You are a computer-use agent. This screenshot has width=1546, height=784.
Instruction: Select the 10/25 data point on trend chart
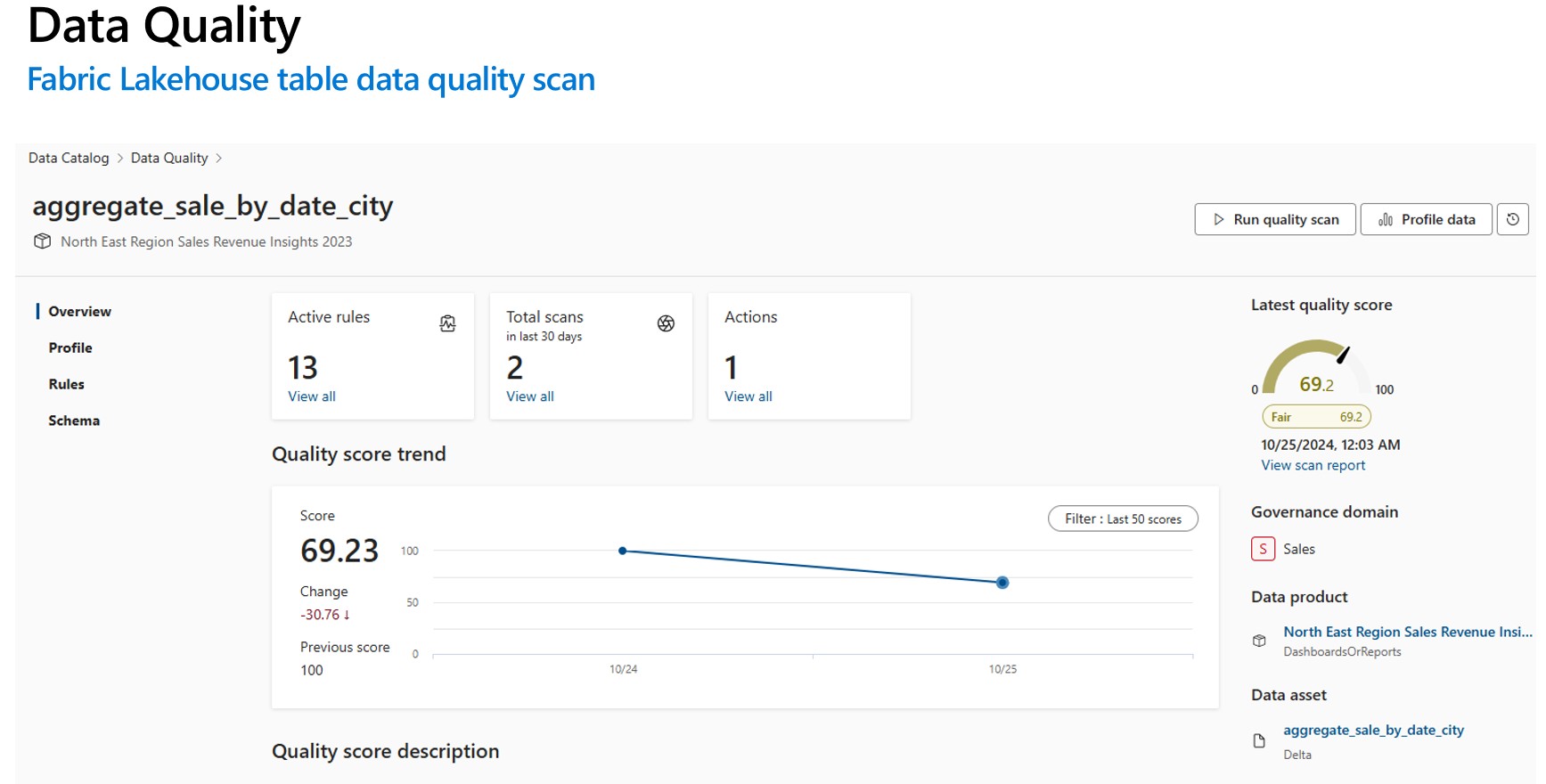pos(1002,583)
